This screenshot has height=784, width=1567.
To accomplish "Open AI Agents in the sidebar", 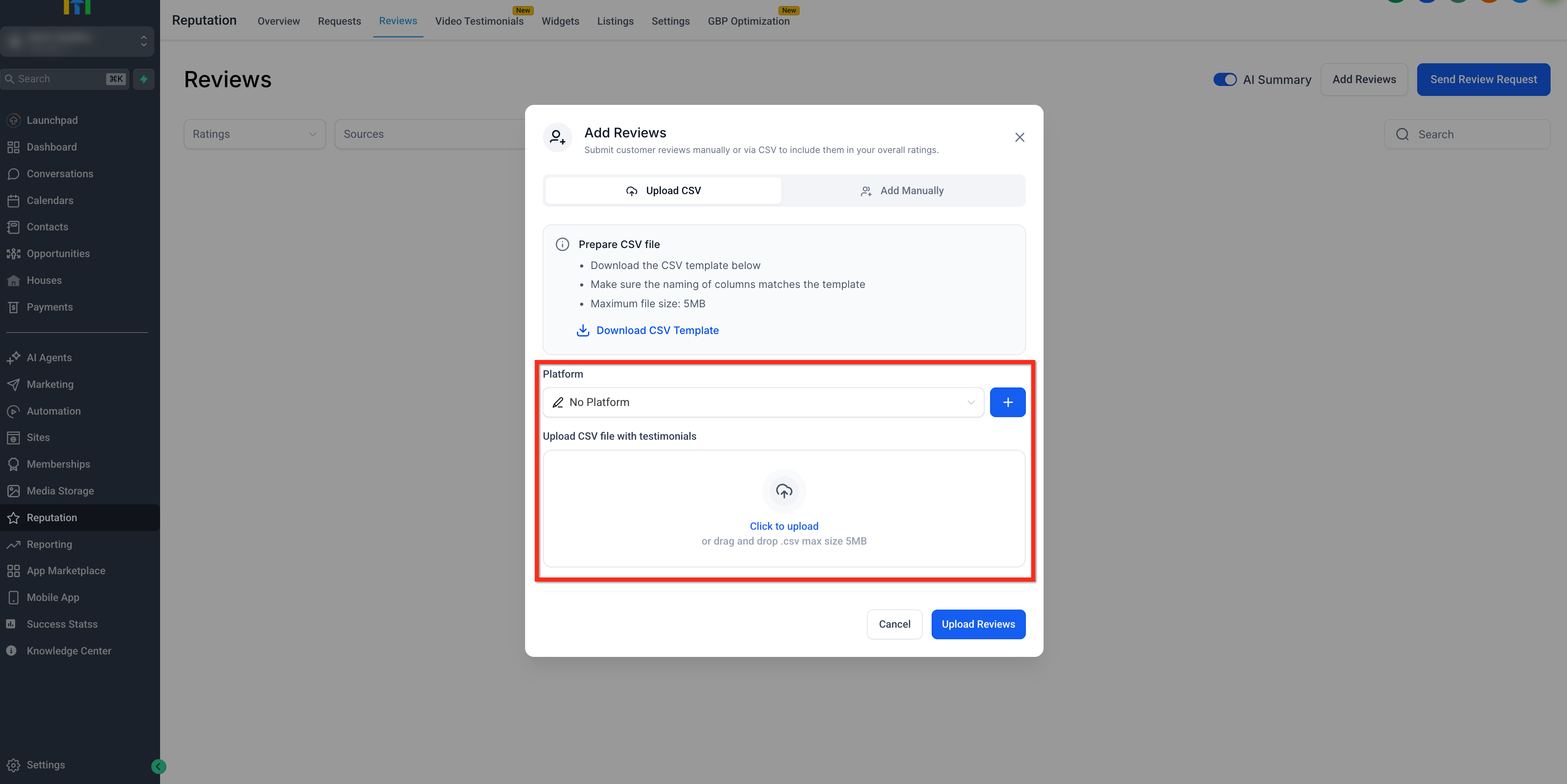I will (49, 357).
